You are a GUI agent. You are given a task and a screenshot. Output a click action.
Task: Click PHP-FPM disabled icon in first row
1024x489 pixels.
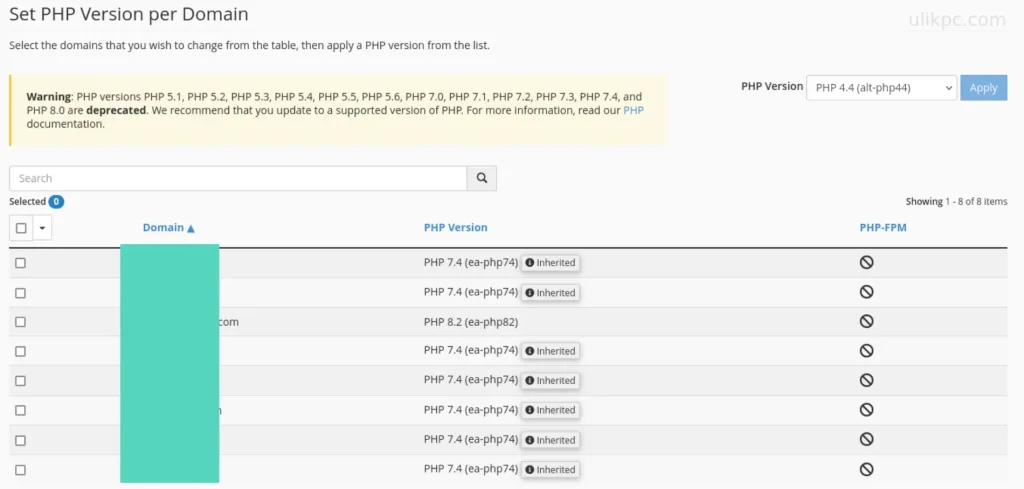coord(866,263)
